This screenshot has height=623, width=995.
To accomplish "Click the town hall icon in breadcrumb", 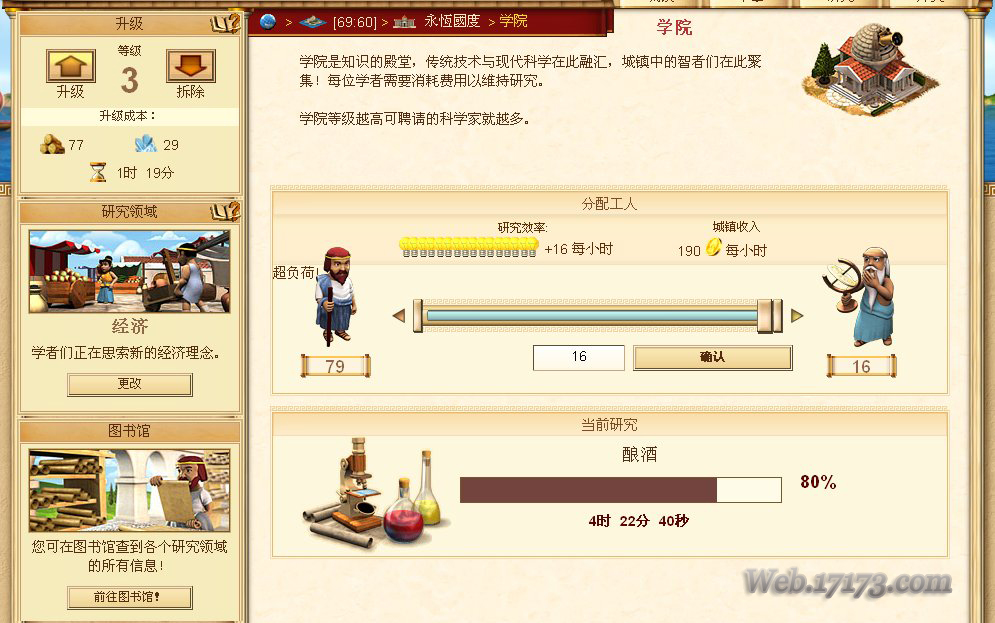I will coord(404,22).
